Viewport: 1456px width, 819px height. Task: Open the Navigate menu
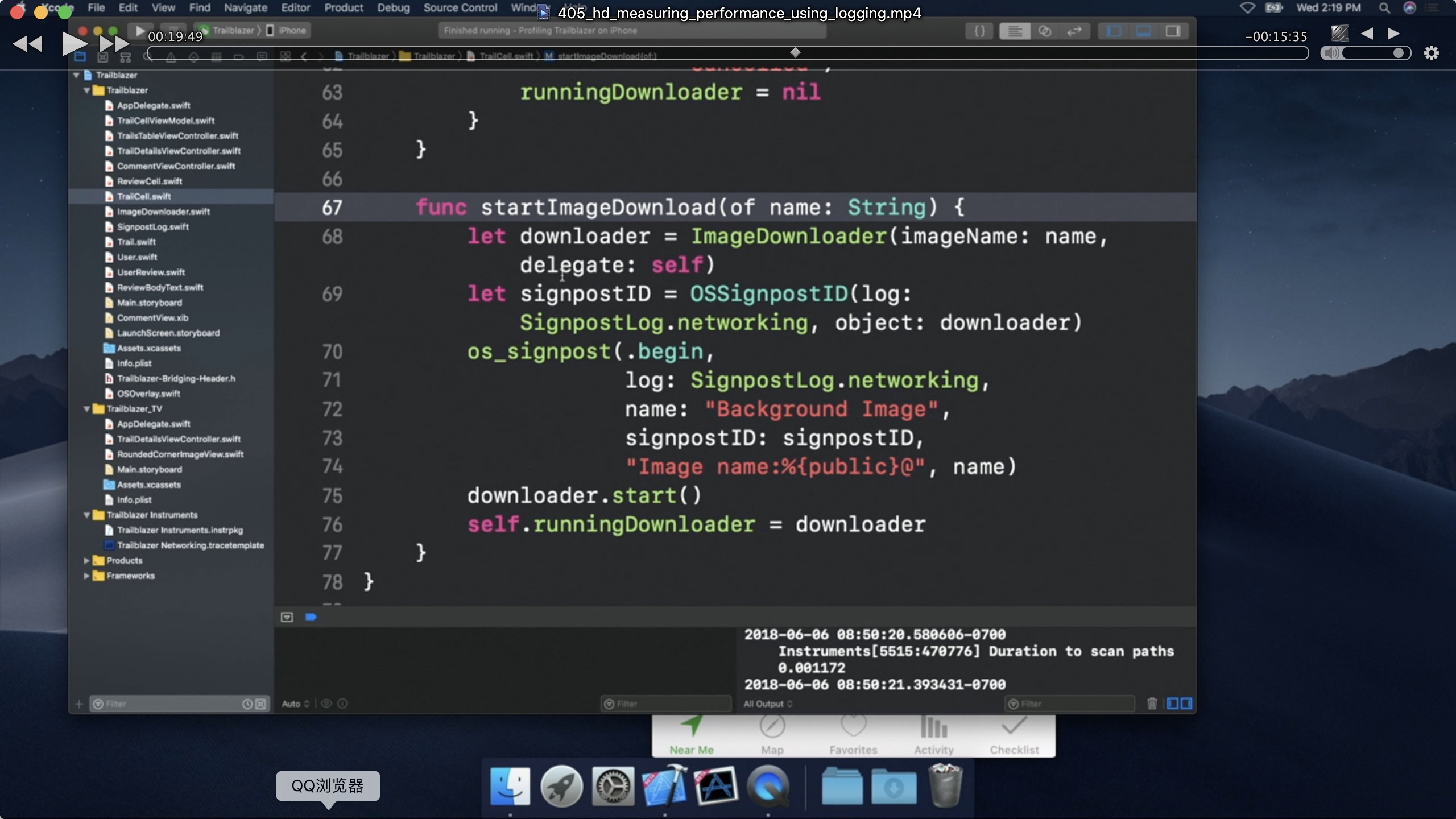[x=245, y=8]
